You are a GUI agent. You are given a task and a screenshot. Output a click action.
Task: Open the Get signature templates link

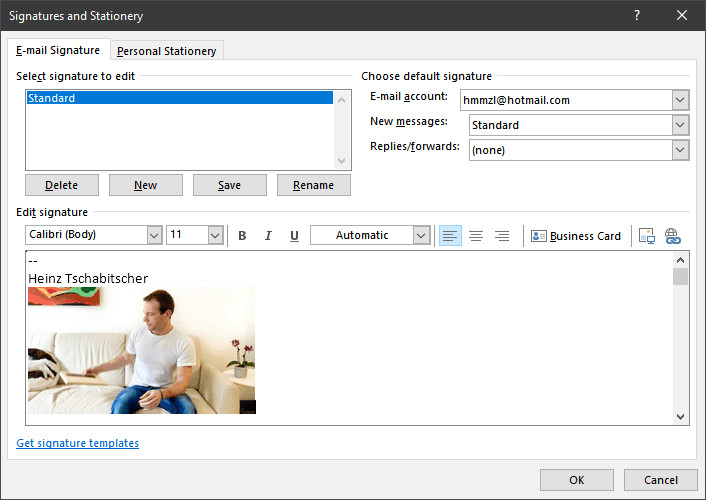pos(77,443)
